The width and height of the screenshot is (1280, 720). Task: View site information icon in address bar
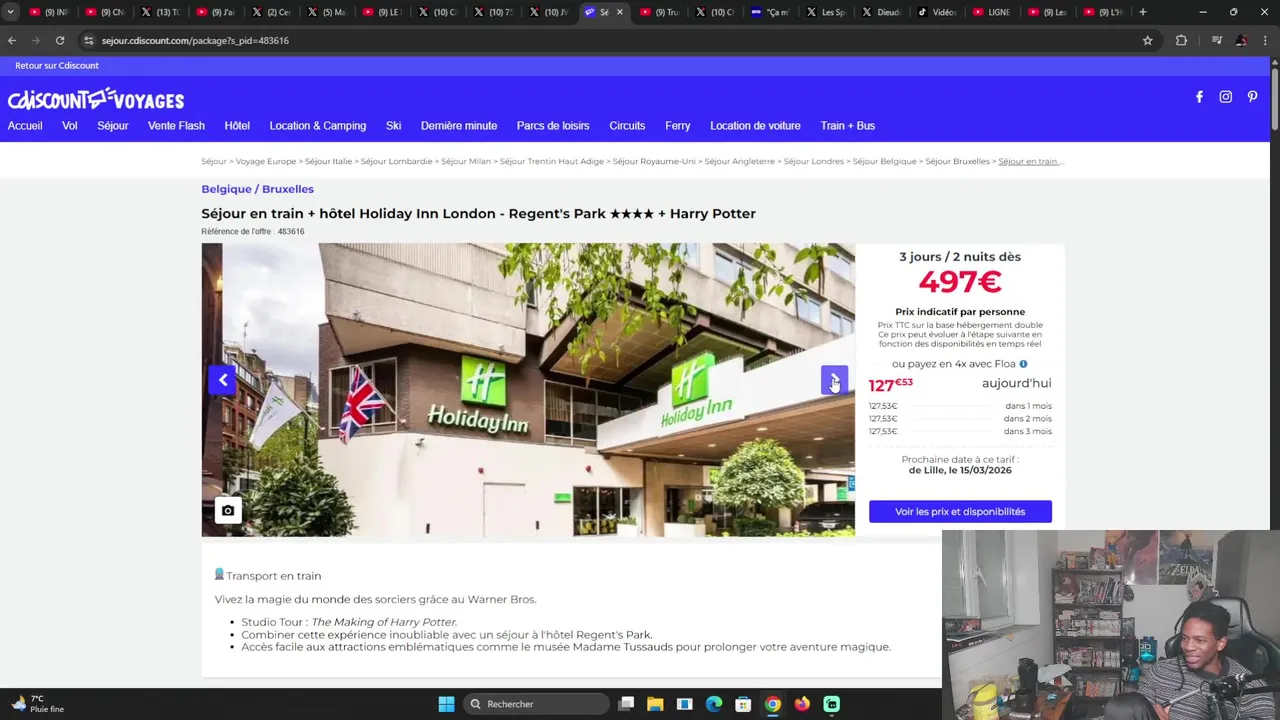pos(88,40)
